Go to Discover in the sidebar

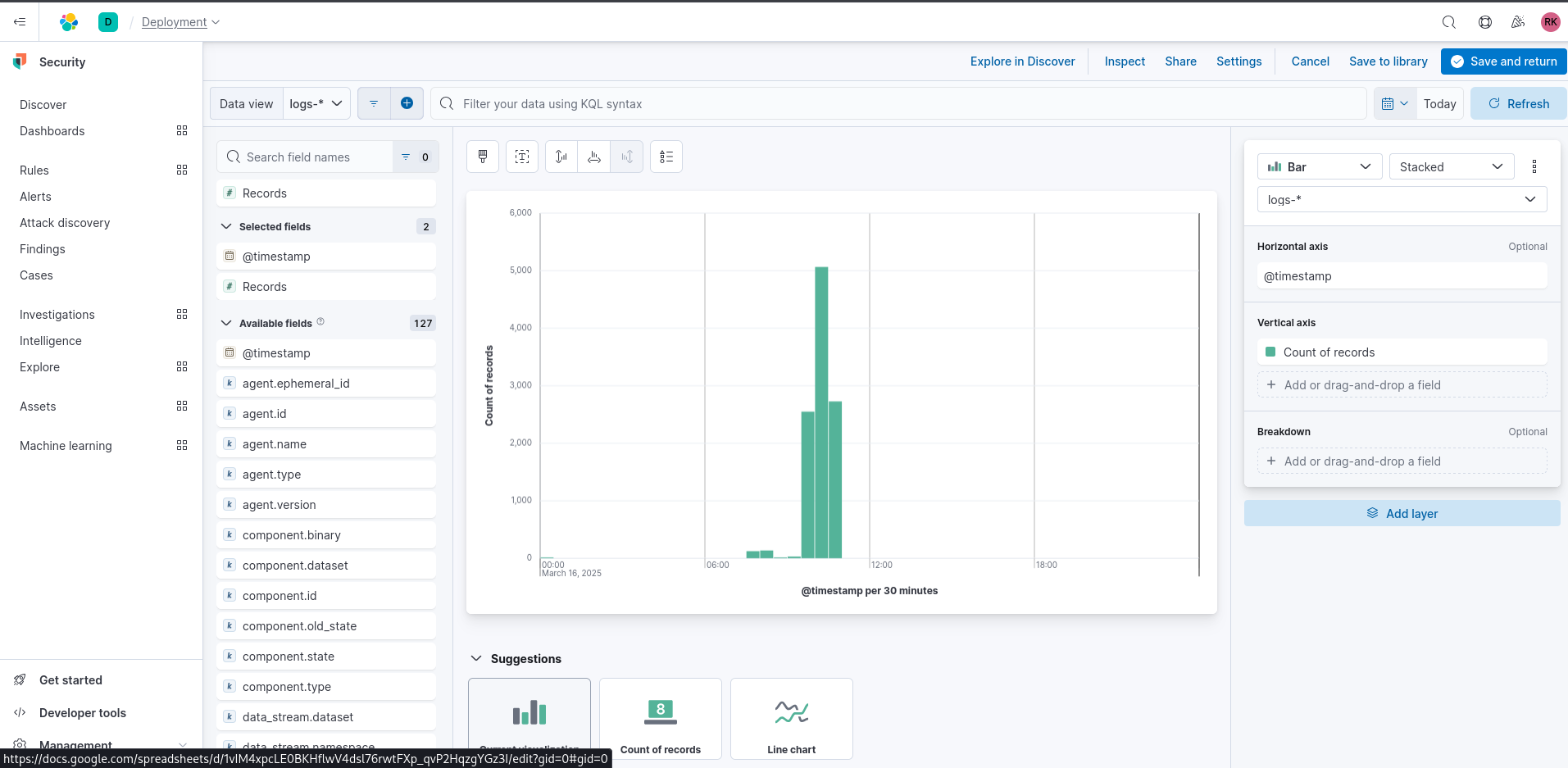pyautogui.click(x=43, y=104)
